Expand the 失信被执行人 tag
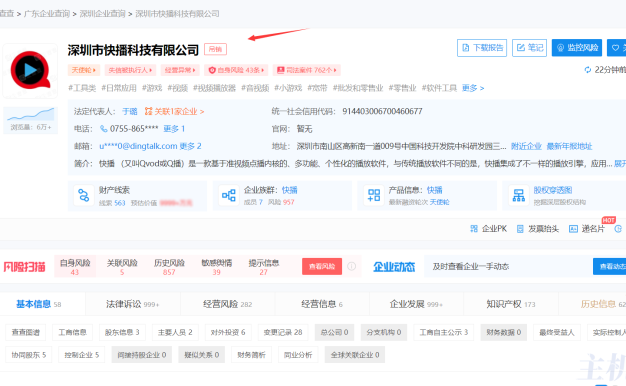626x386 pixels. point(130,70)
